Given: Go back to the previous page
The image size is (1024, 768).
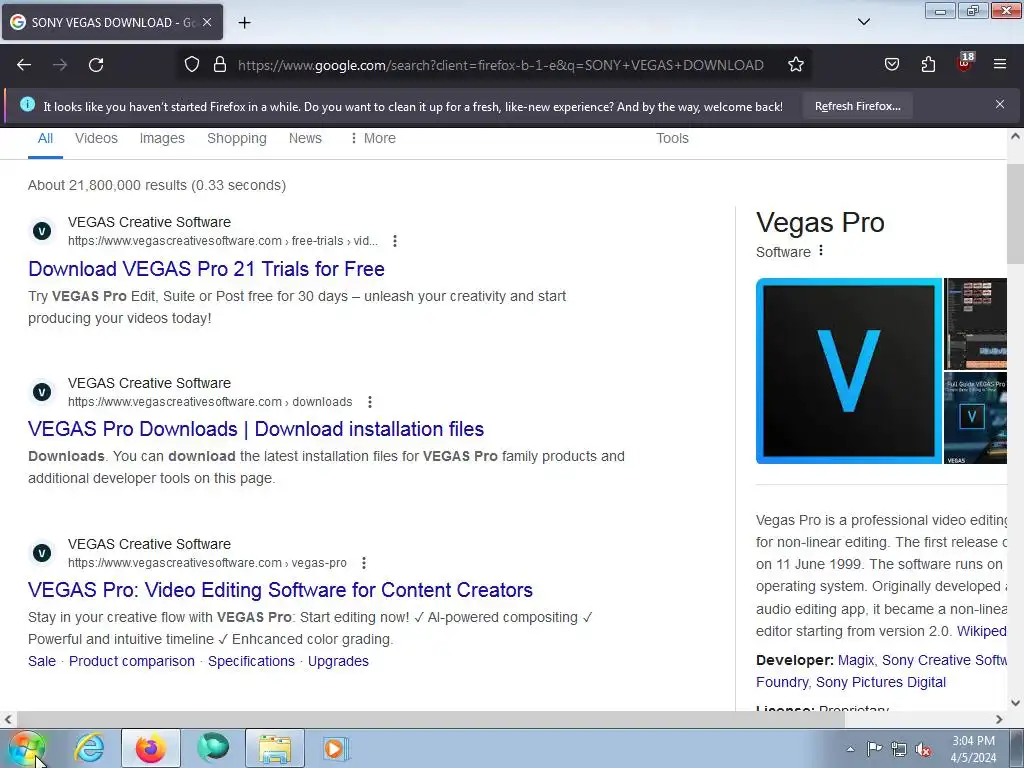Looking at the screenshot, I should [x=24, y=65].
